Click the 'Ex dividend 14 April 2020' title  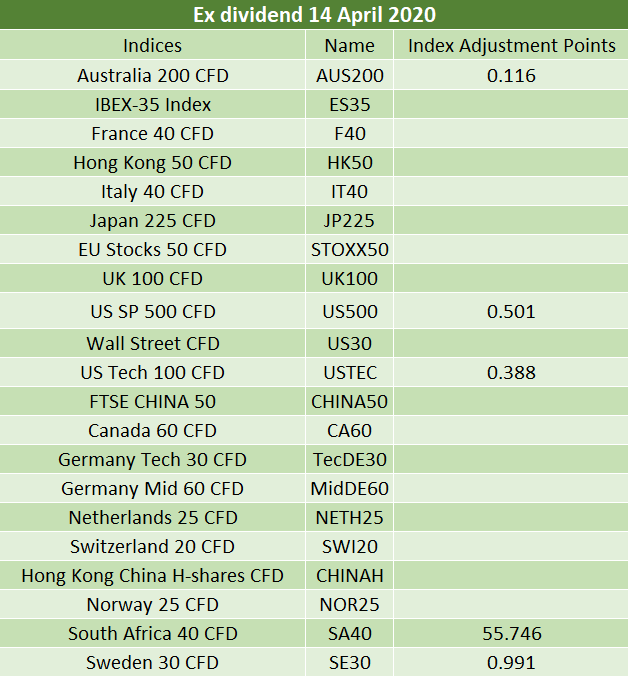coord(314,15)
